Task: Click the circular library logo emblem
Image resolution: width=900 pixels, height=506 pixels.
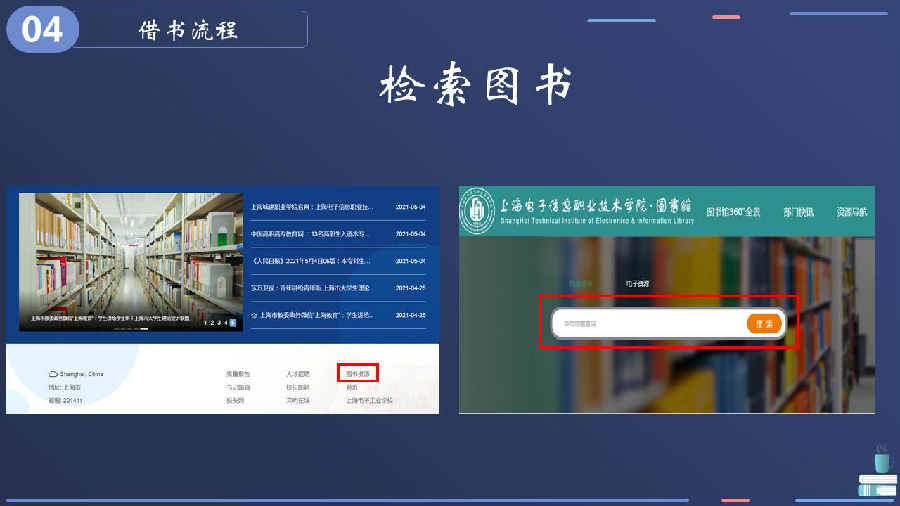Action: pyautogui.click(x=477, y=212)
